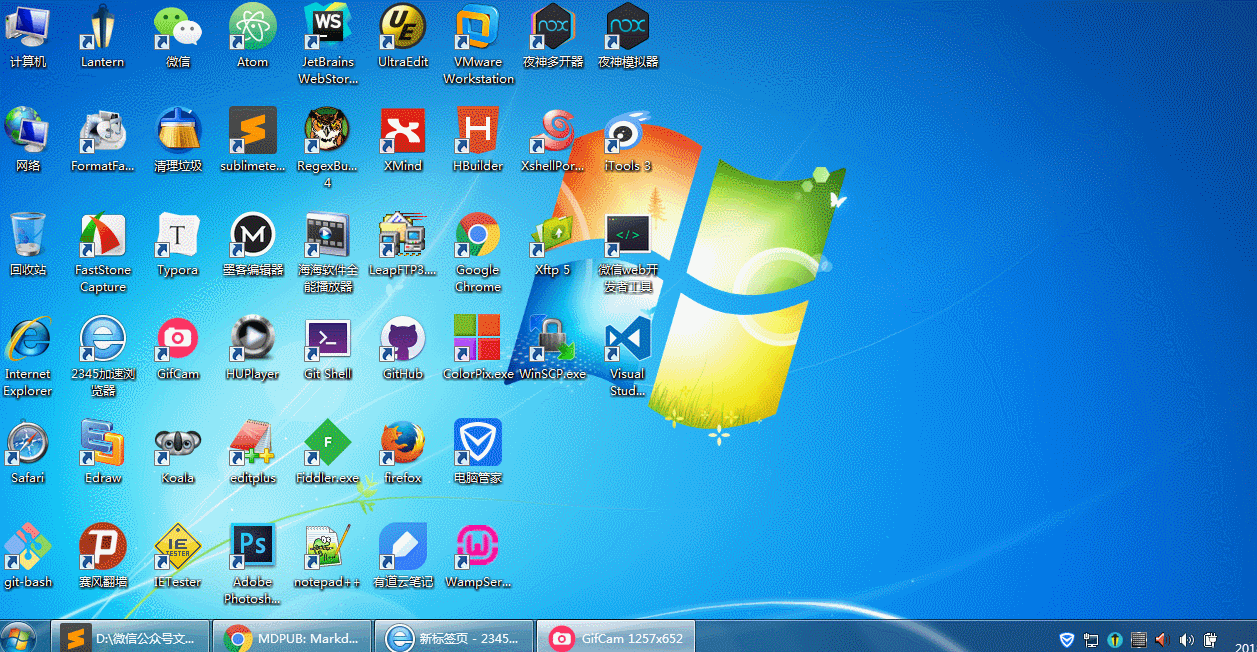Switch to MDPUB Chrome taskbar window
The height and width of the screenshot is (652, 1257).
click(294, 637)
